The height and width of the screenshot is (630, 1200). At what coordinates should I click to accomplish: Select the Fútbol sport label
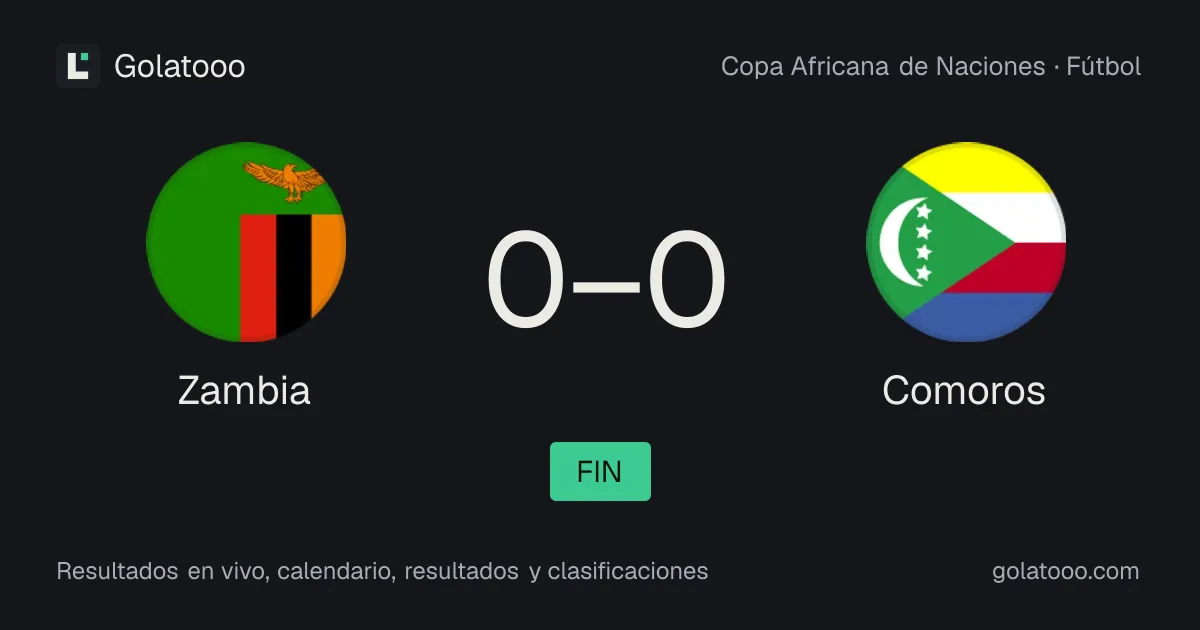click(1104, 66)
